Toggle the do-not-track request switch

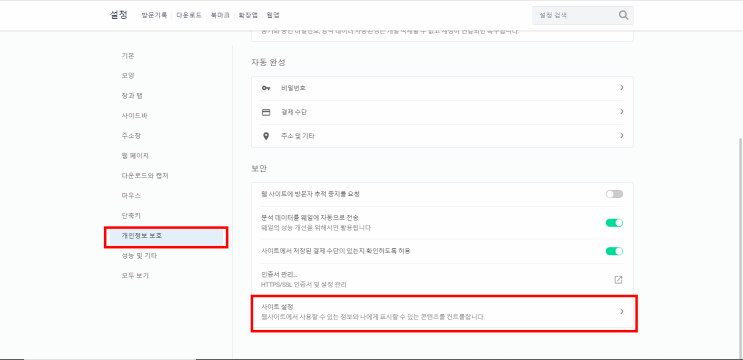coord(614,194)
